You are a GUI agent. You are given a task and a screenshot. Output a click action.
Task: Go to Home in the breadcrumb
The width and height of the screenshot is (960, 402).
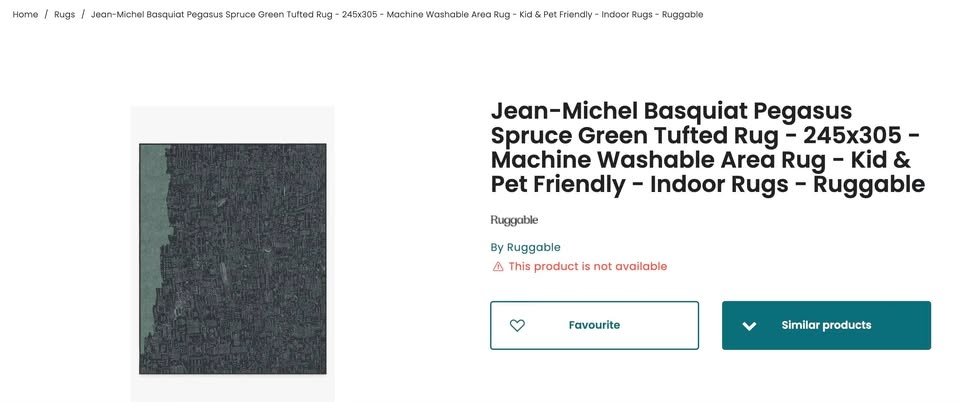click(x=25, y=15)
